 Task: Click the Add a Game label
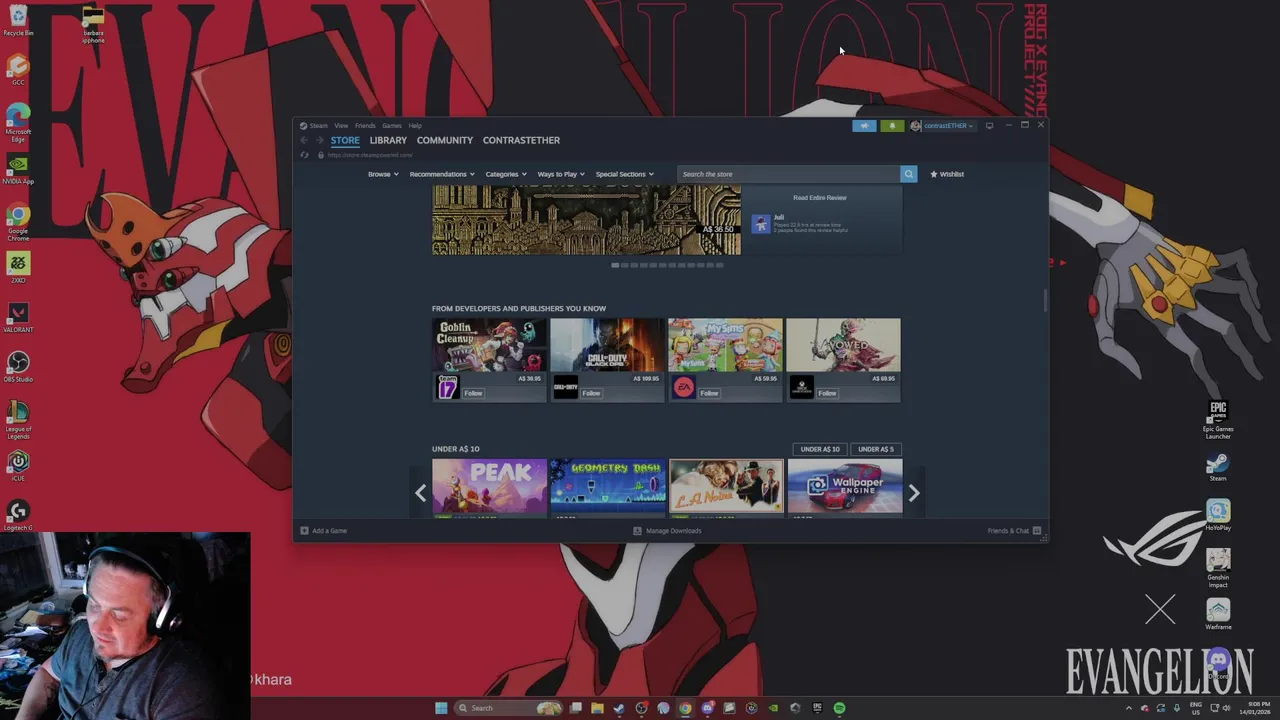329,531
